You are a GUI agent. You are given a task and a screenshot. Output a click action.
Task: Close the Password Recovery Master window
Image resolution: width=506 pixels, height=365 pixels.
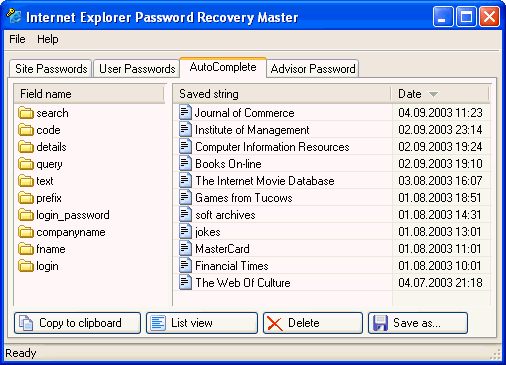(x=489, y=16)
